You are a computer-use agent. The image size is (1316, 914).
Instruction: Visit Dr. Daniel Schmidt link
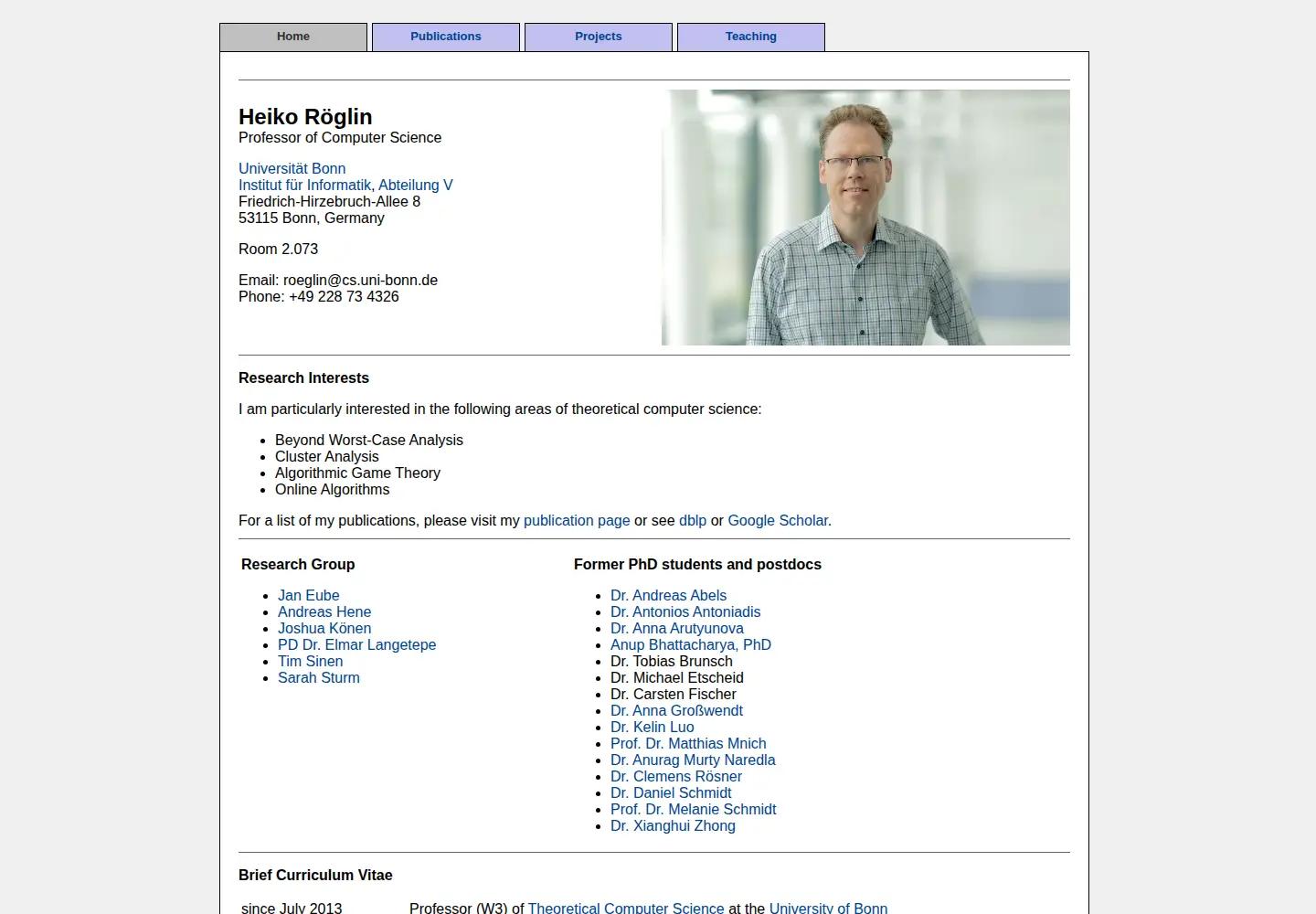(x=671, y=792)
